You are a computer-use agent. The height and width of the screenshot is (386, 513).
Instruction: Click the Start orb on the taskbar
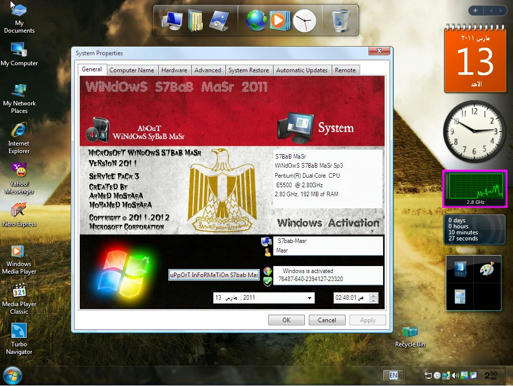[x=12, y=376]
